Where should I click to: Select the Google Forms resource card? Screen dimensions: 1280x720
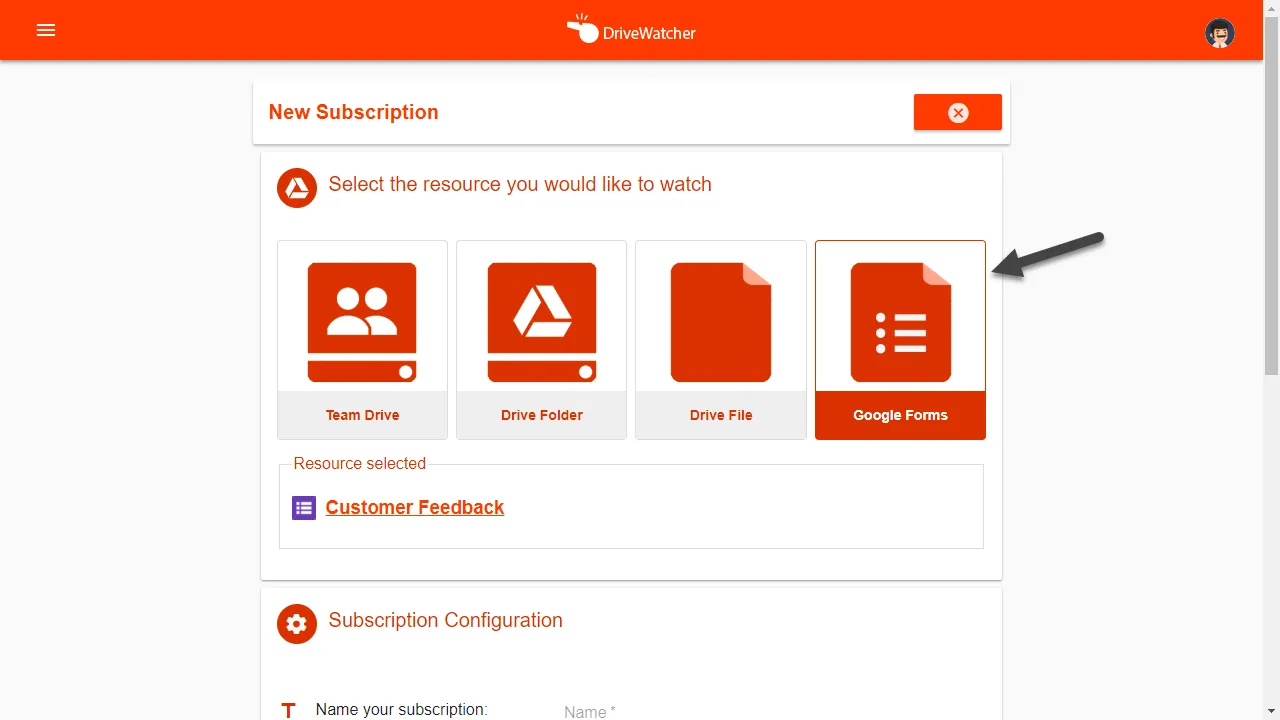(x=900, y=340)
